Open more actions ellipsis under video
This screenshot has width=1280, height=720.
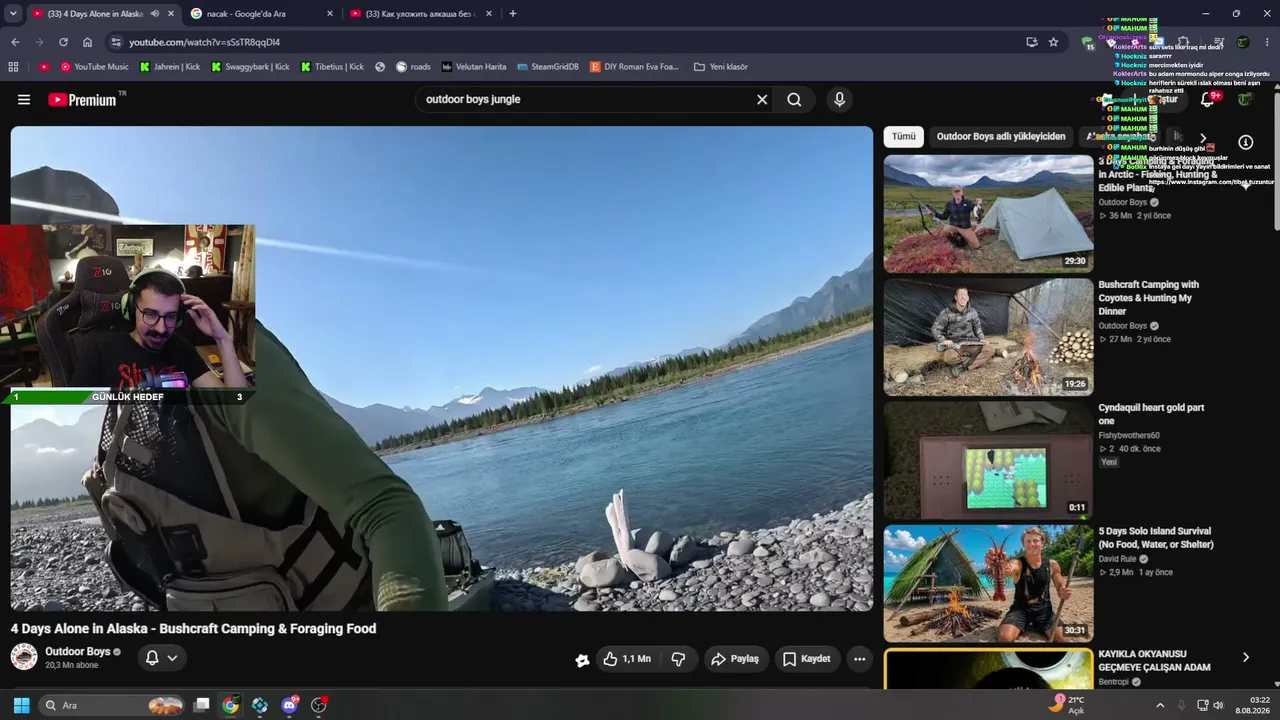[x=859, y=659]
